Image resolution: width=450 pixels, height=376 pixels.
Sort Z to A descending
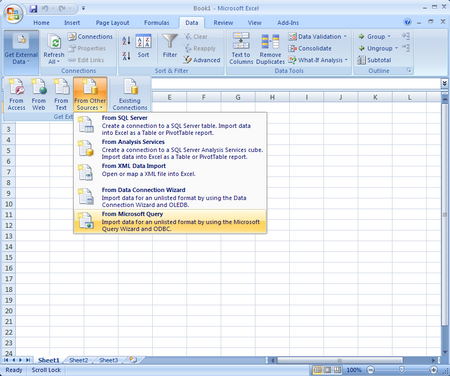126,56
